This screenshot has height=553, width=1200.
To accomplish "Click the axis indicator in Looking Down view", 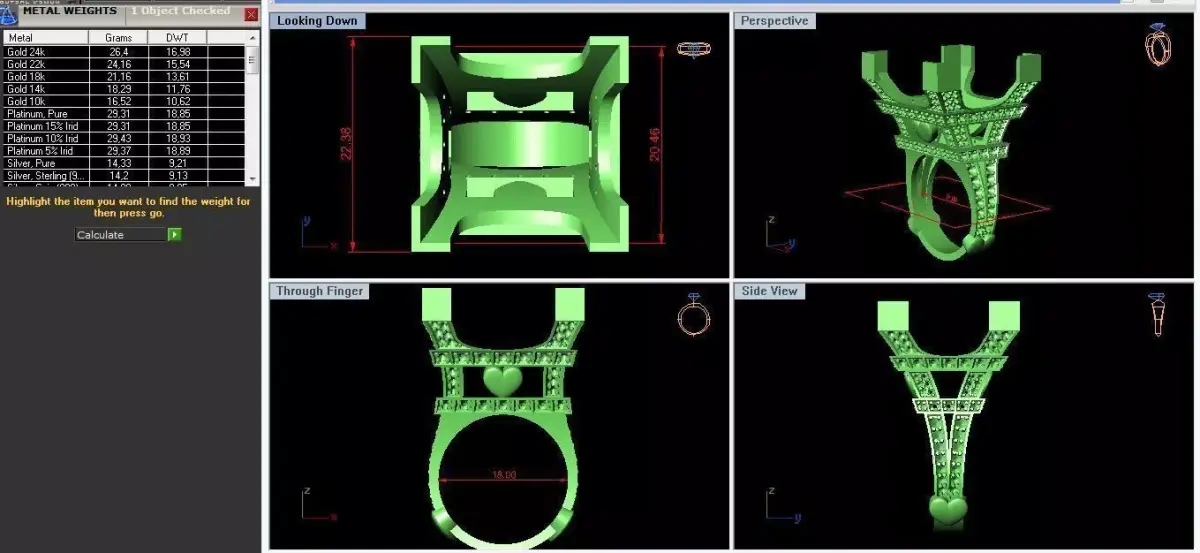I will tap(319, 233).
